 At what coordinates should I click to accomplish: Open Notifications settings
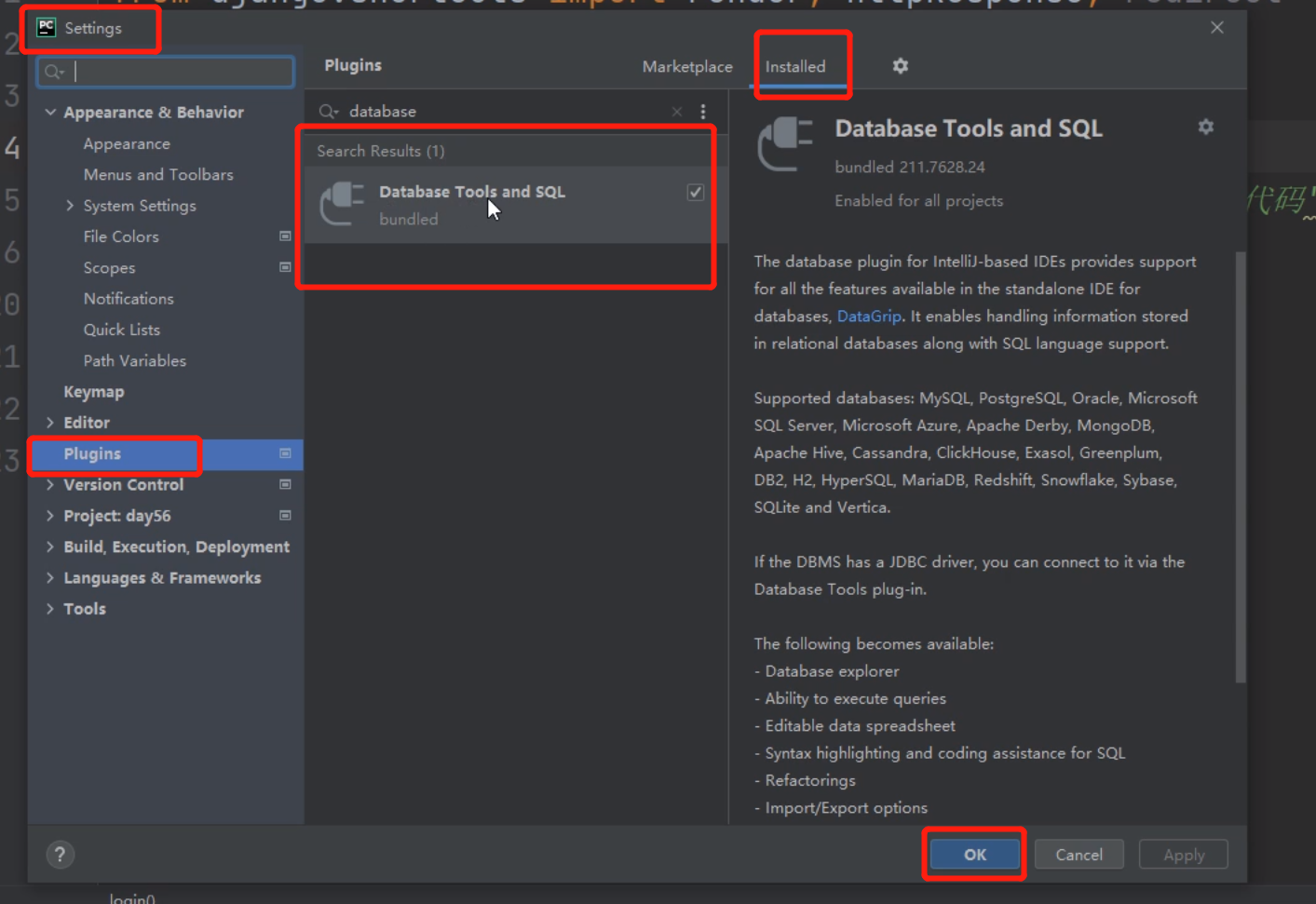tap(129, 299)
